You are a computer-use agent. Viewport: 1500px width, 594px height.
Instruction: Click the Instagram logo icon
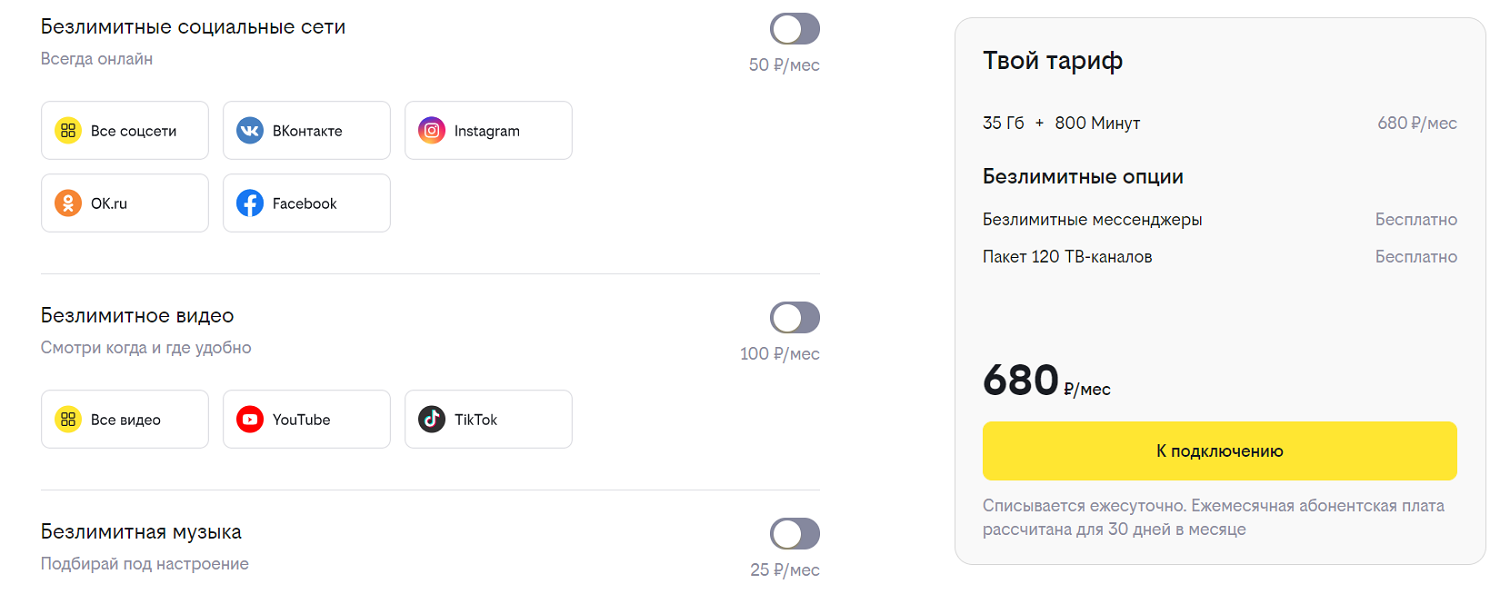coord(431,130)
